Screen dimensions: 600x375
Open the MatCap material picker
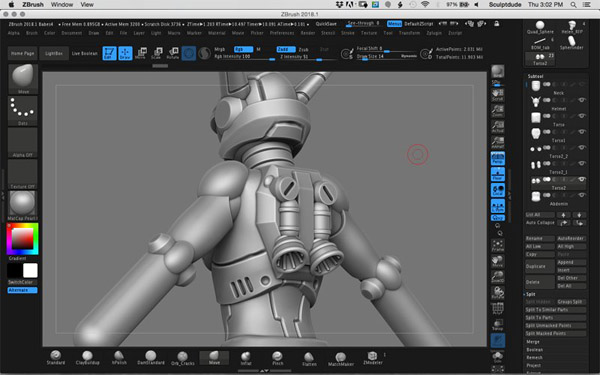pos(23,205)
